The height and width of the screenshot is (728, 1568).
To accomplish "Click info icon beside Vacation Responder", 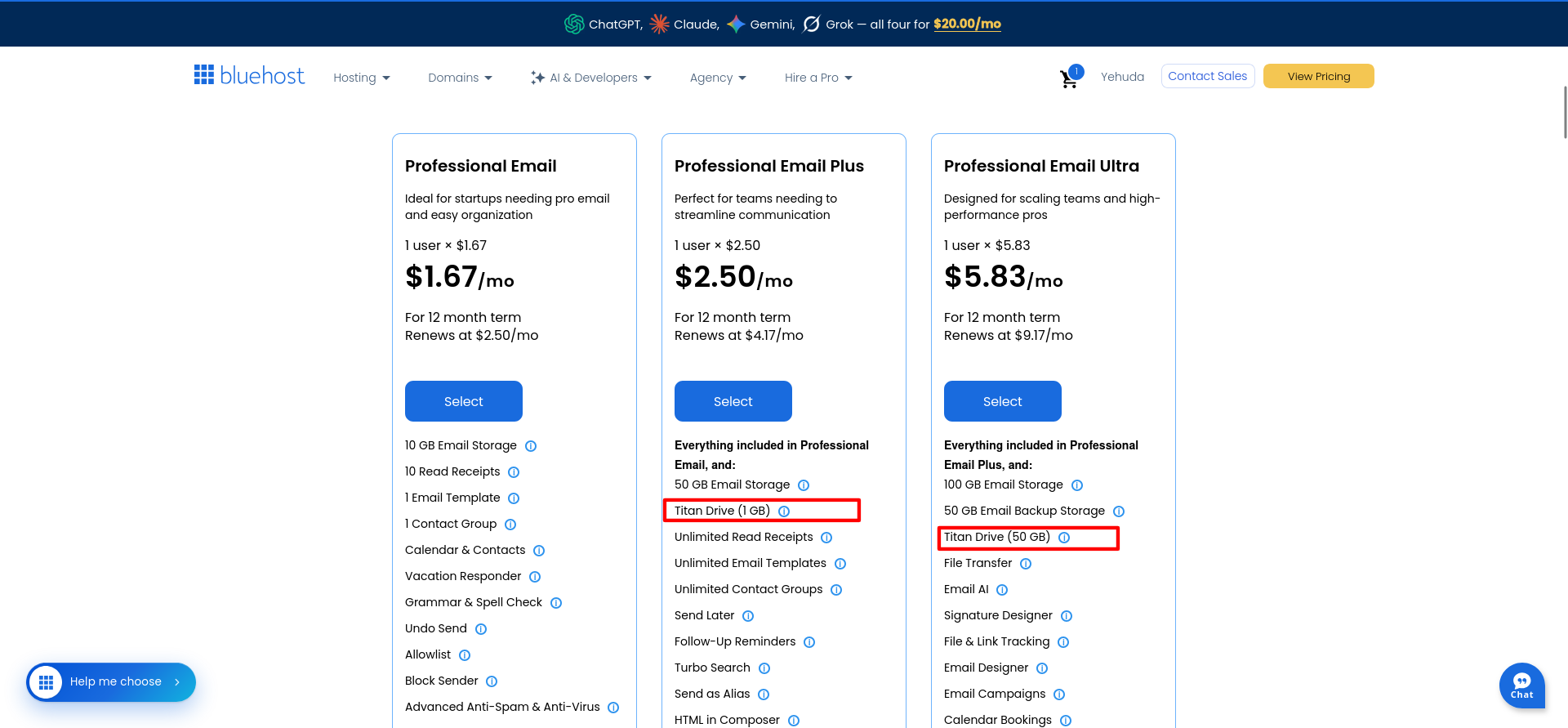I will point(535,577).
